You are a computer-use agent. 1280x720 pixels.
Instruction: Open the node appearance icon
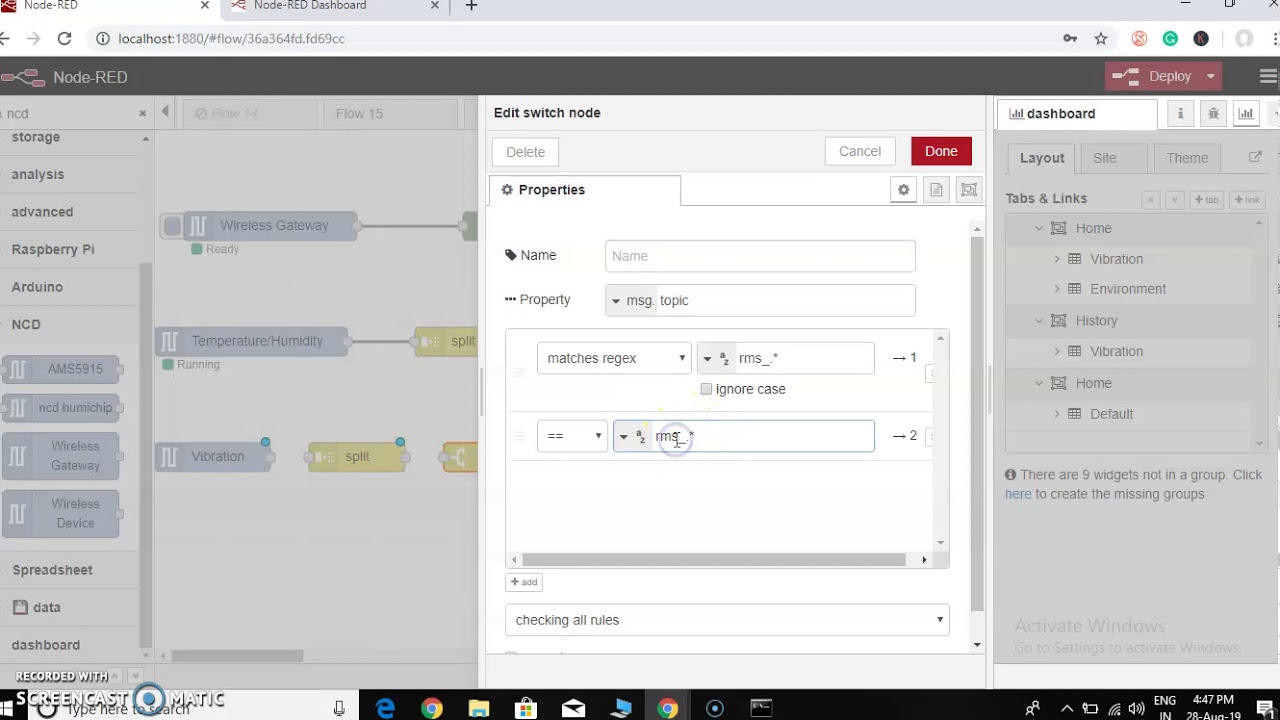pyautogui.click(x=968, y=190)
